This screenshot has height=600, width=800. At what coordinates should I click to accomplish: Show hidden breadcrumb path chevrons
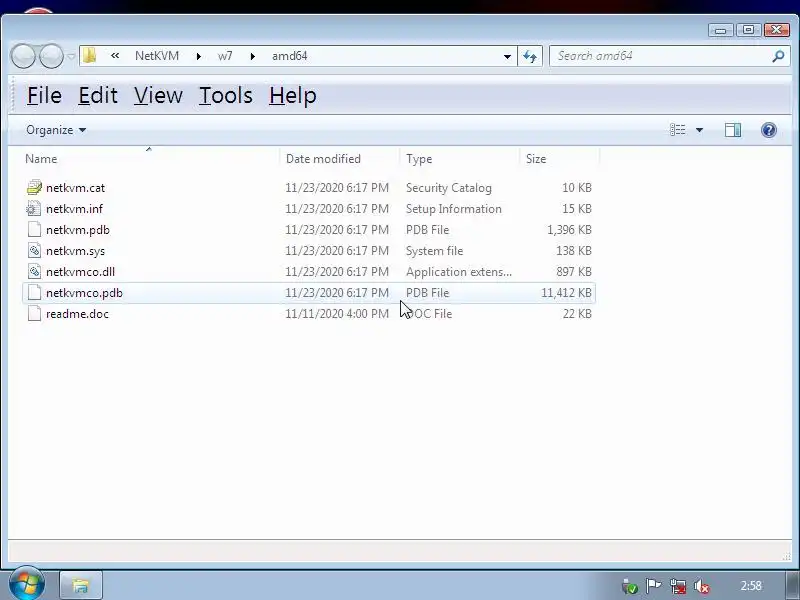coord(115,56)
